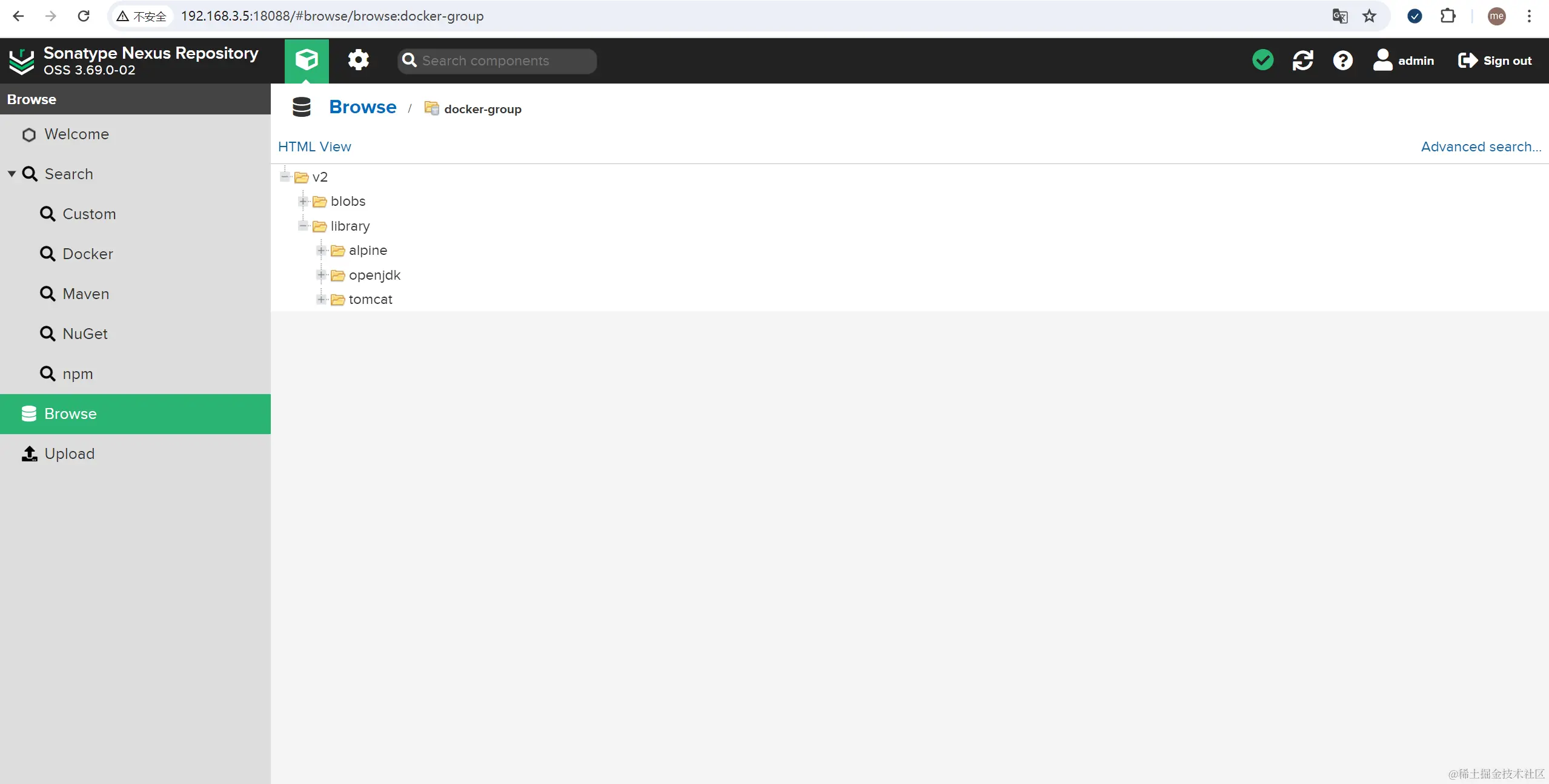
Task: Expand the alpine folder node
Action: pyautogui.click(x=322, y=251)
